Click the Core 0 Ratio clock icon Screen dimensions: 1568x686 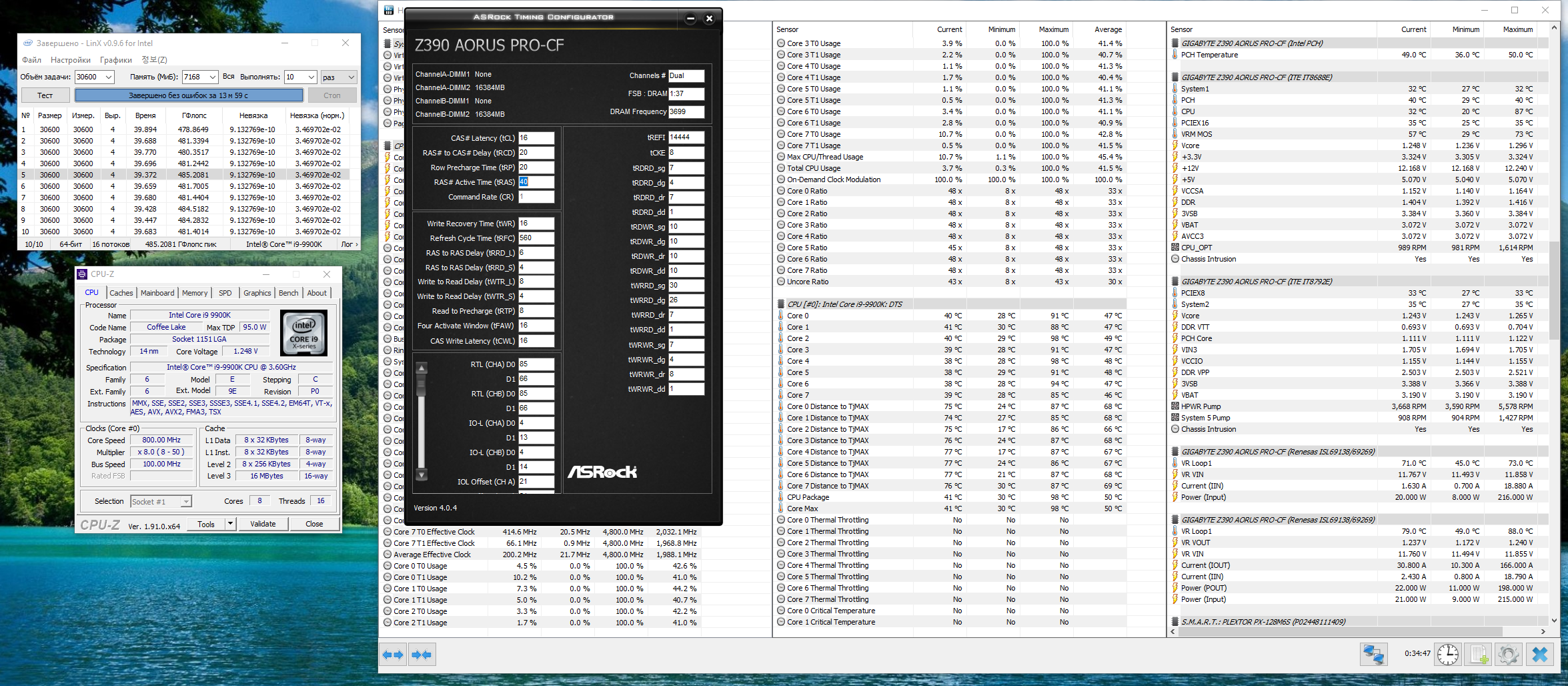click(781, 191)
